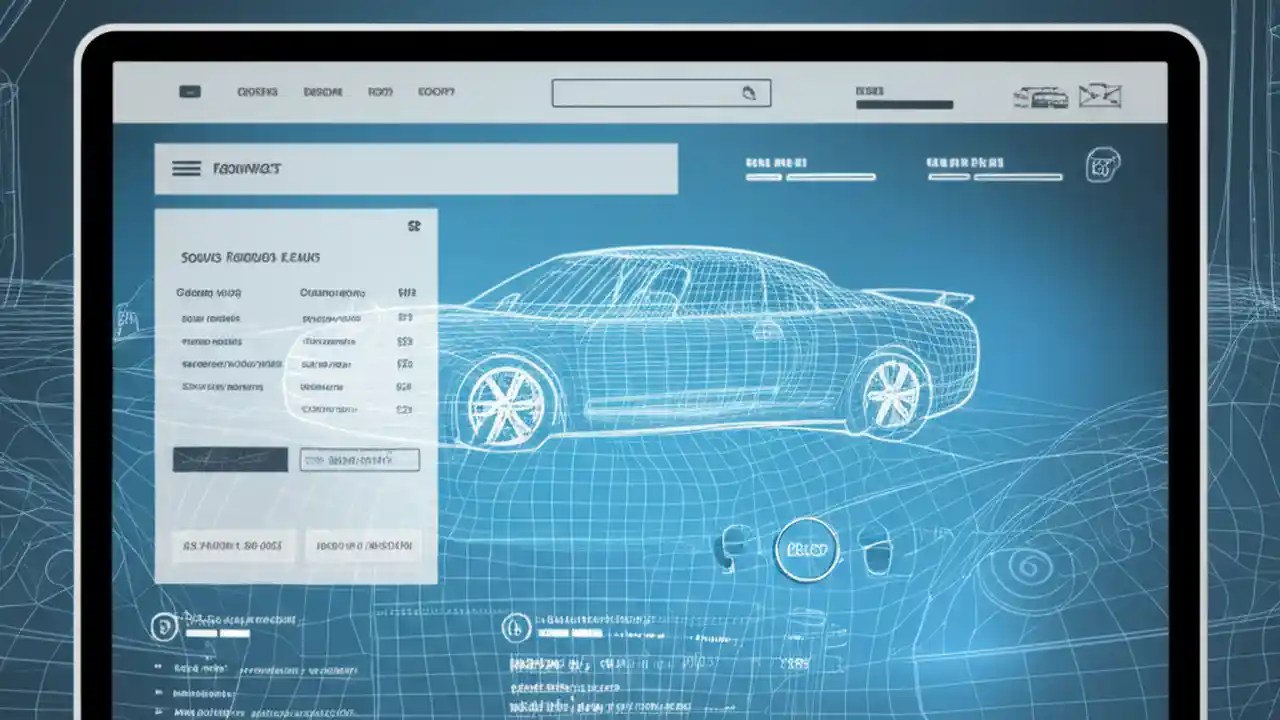
Task: Toggle the circular hotspot badge on the car door
Action: point(808,548)
